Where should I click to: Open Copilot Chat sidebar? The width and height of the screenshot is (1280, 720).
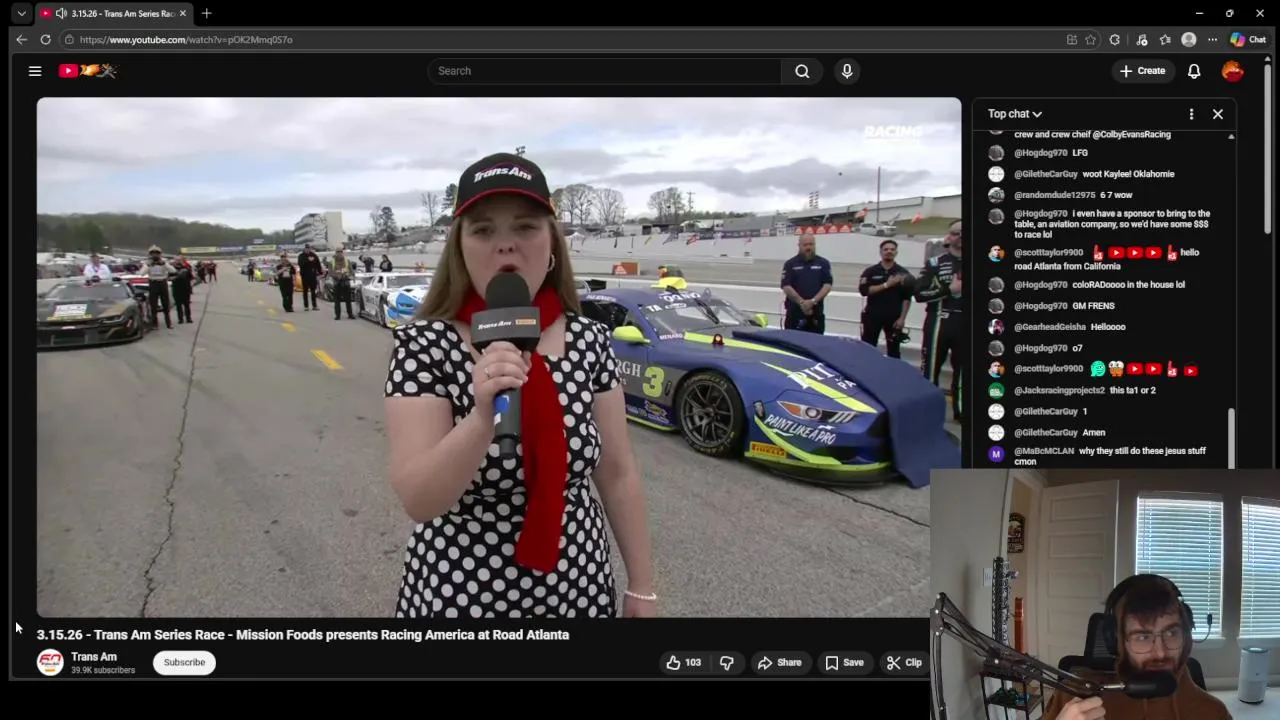click(x=1248, y=40)
